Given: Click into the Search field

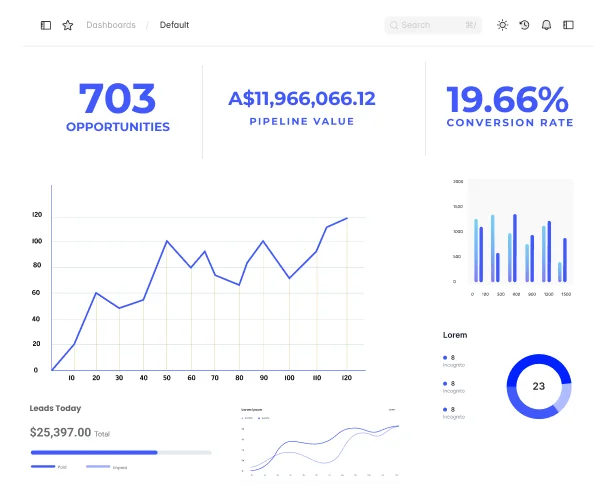Looking at the screenshot, I should point(430,25).
